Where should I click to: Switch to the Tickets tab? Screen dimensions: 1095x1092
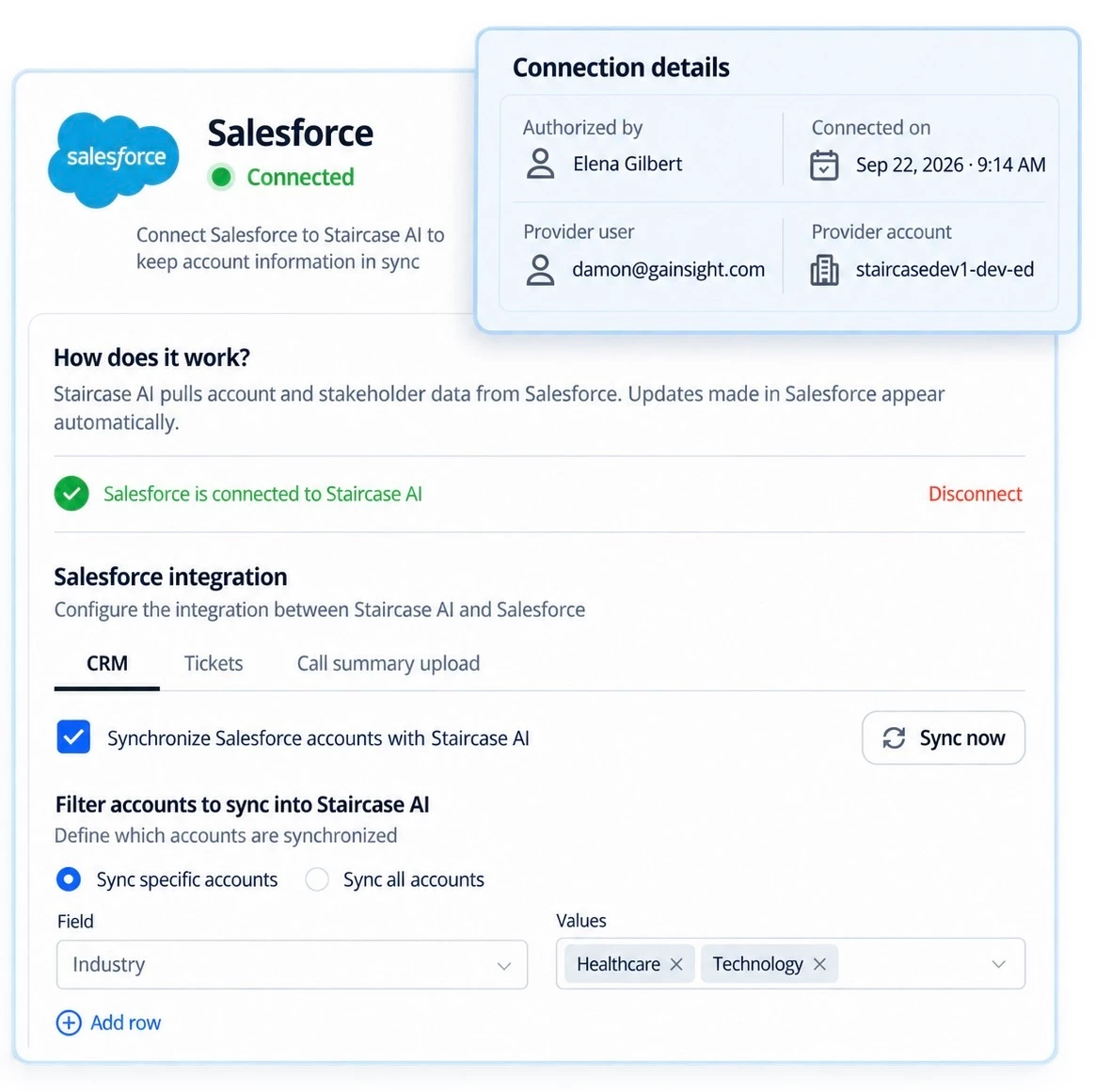coord(213,663)
